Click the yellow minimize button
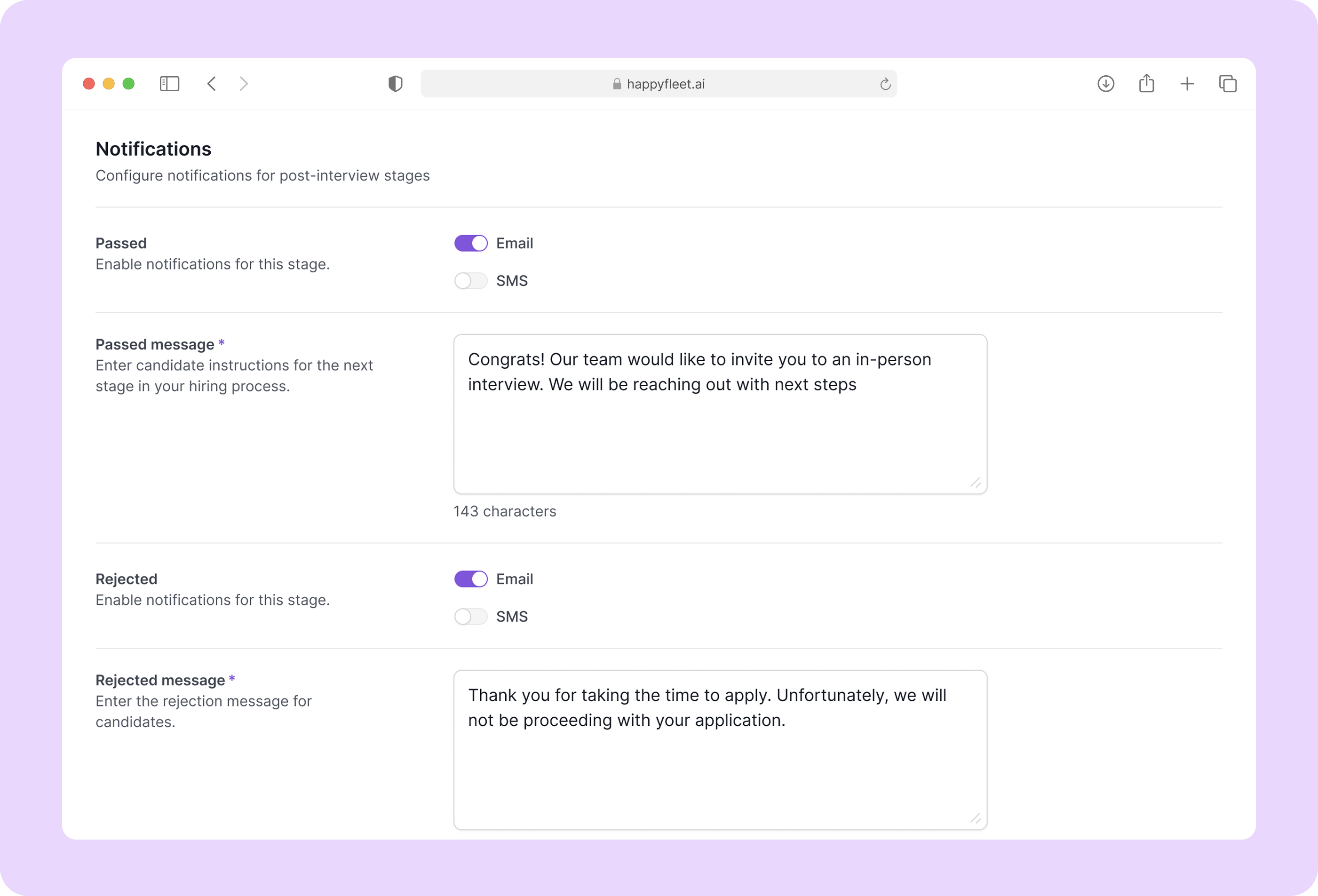This screenshot has height=896, width=1318. (108, 83)
